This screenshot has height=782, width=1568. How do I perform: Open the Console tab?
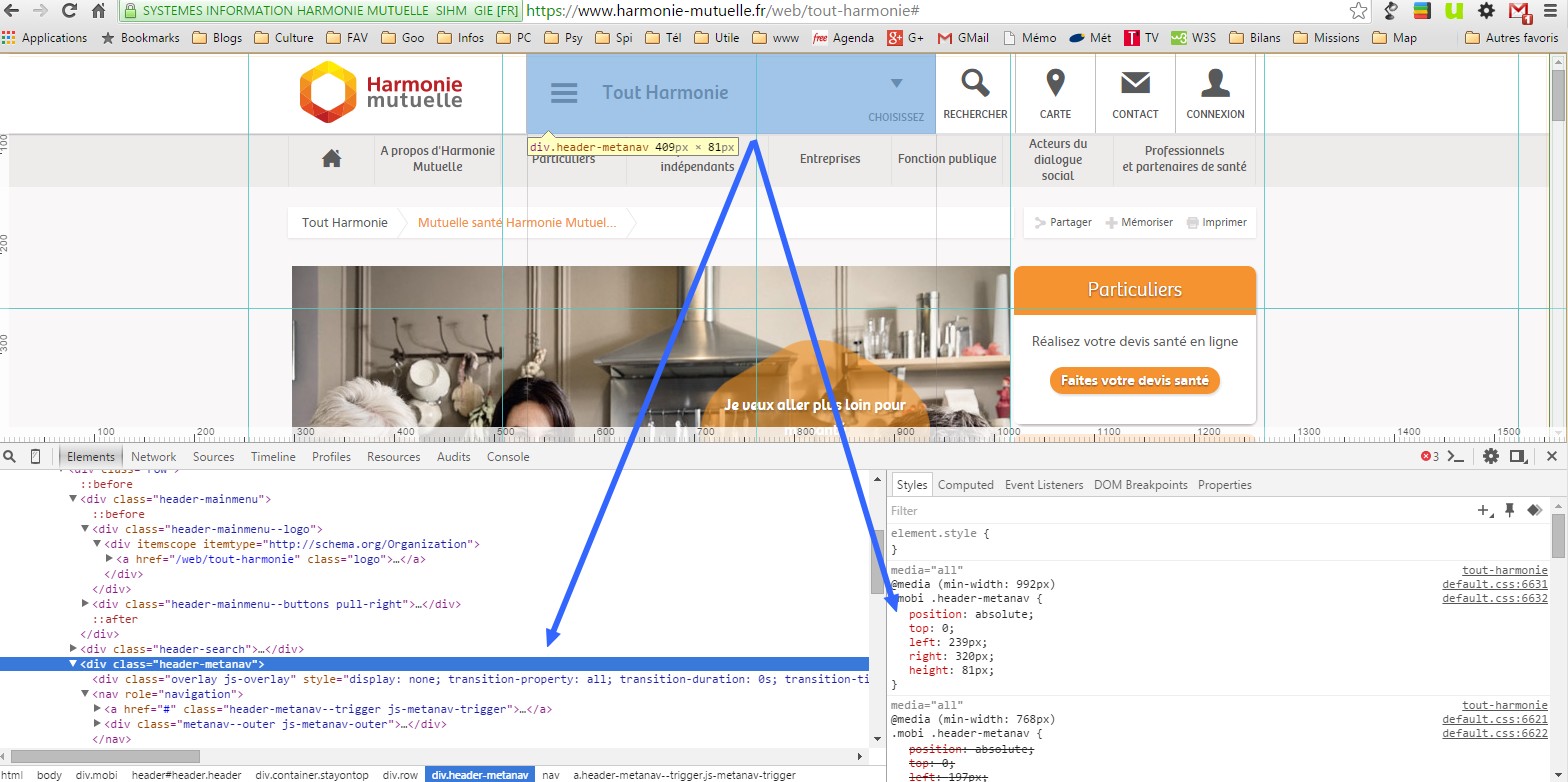[x=508, y=457]
